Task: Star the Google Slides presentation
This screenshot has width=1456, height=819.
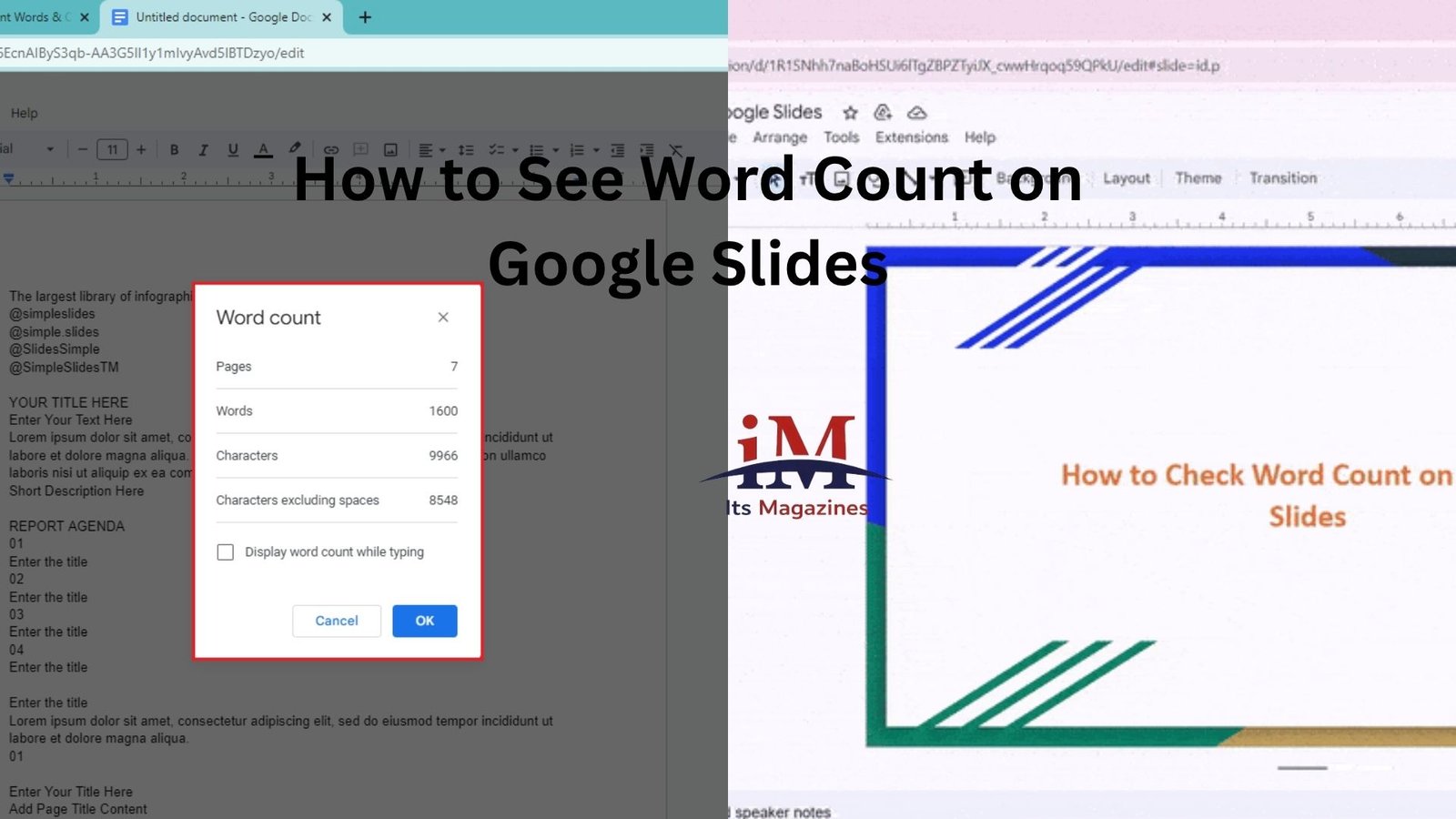Action: (850, 113)
